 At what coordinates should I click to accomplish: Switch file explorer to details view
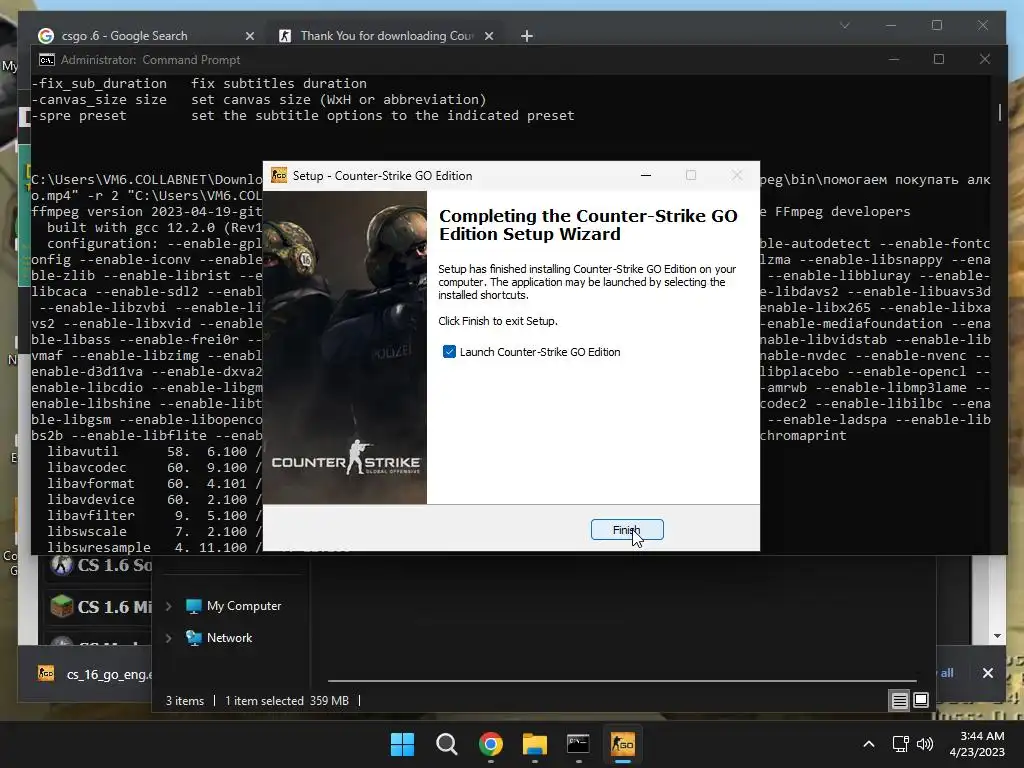899,701
